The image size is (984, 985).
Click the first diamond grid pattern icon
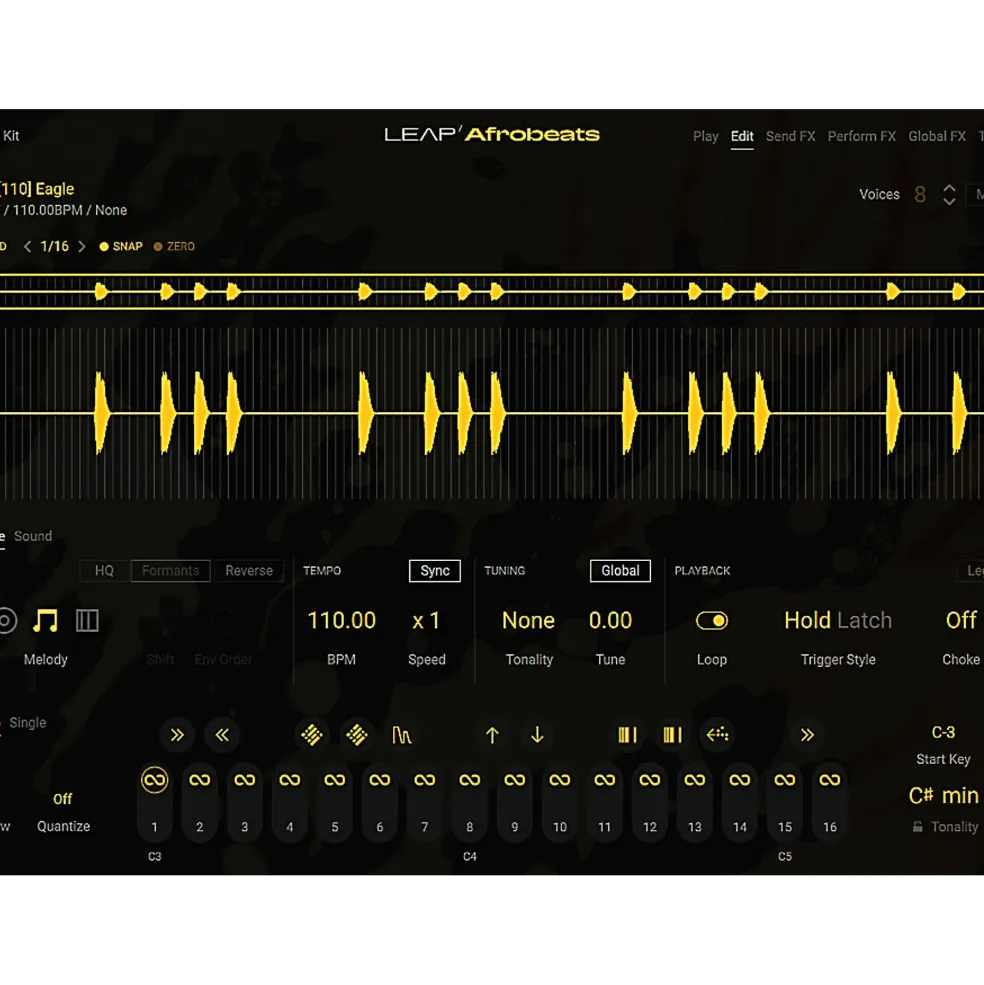click(312, 734)
